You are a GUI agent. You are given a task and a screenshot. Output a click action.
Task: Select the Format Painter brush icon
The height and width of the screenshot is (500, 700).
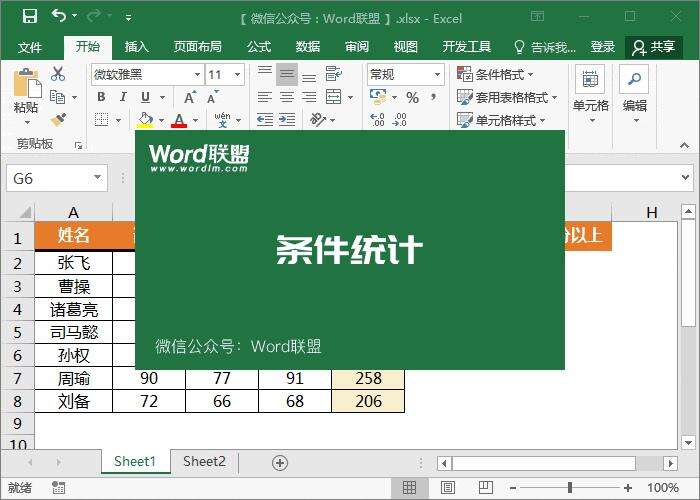[58, 120]
